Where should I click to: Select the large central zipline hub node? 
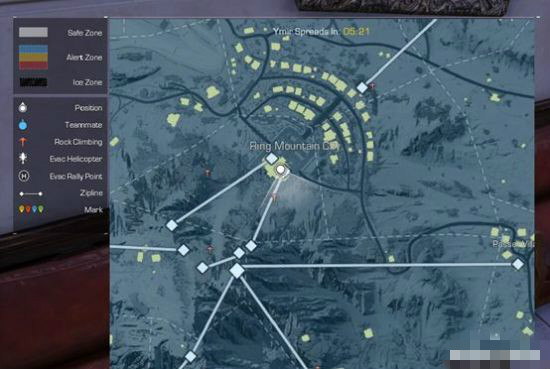[x=237, y=271]
